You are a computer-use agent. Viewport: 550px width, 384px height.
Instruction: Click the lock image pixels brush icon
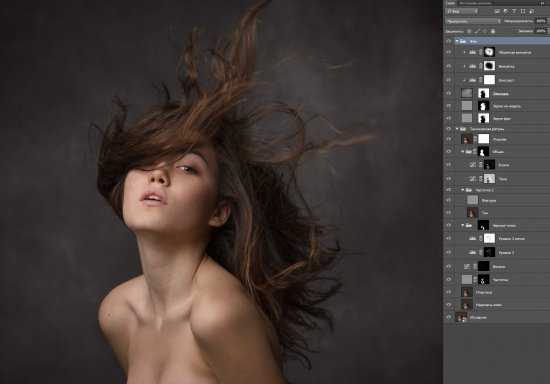click(477, 31)
